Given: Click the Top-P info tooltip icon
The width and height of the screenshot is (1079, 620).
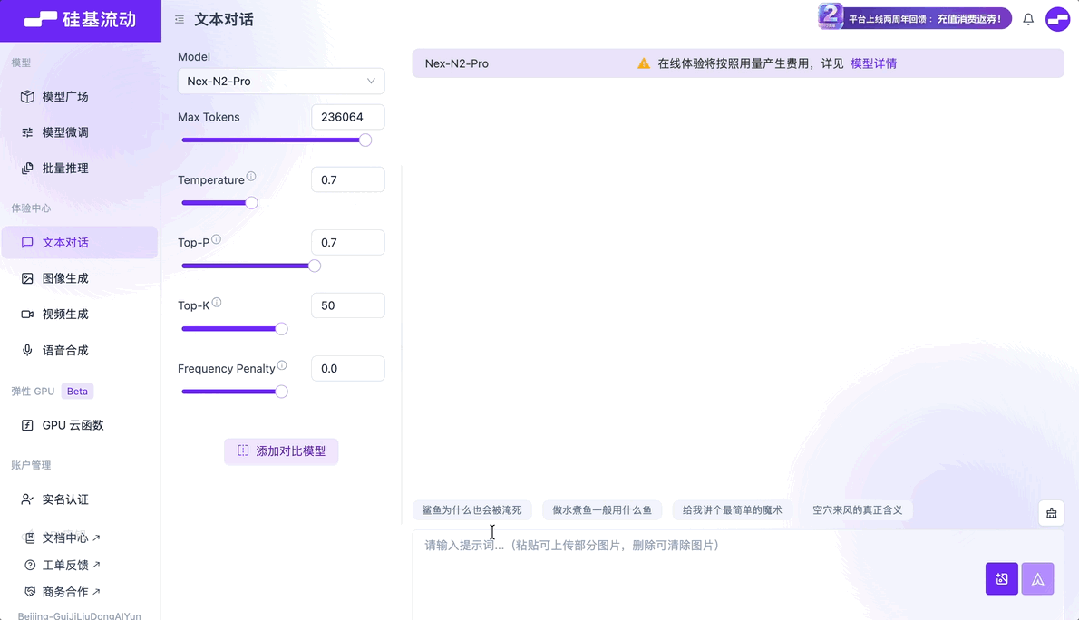Looking at the screenshot, I should click(216, 239).
